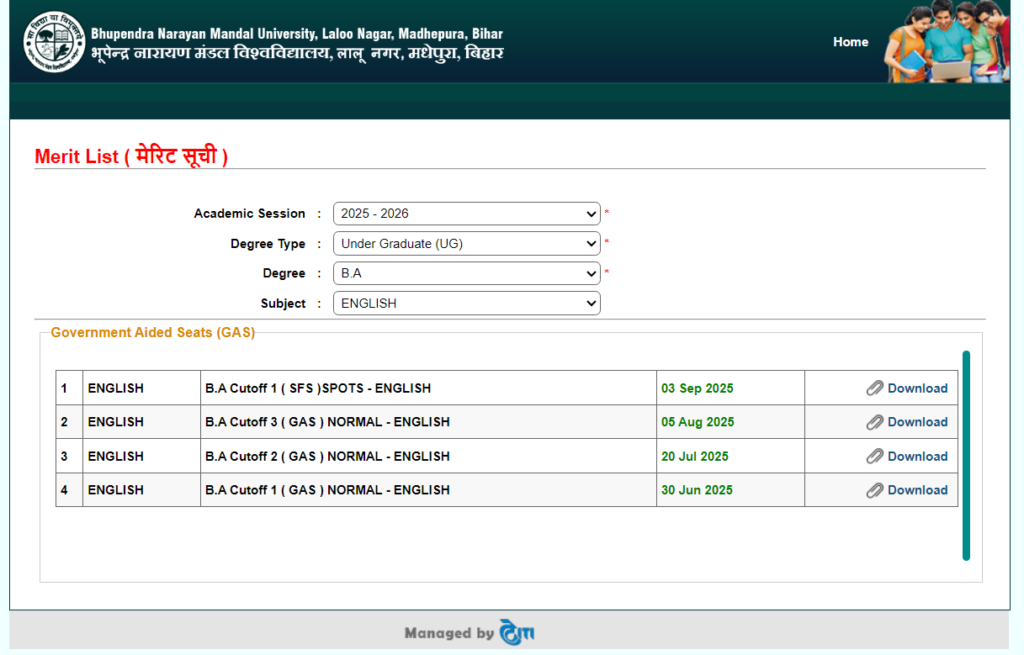1024x655 pixels.
Task: Select text B.A Cutoff 1 ( GAS ) NORMAL - ENGLISH
Action: [327, 490]
